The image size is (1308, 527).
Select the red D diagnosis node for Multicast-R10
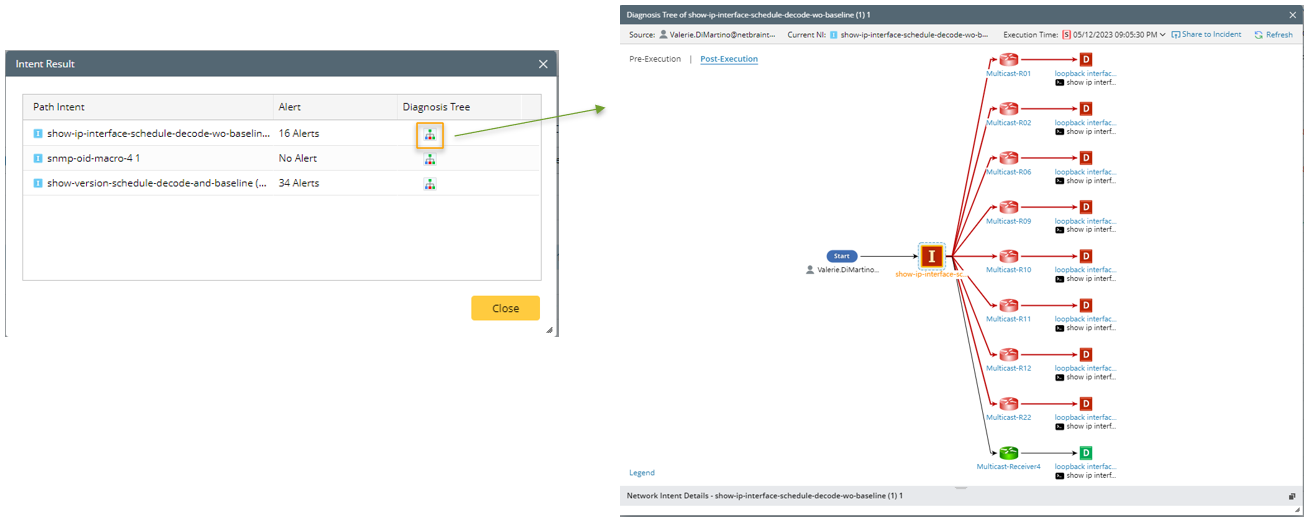(1085, 256)
